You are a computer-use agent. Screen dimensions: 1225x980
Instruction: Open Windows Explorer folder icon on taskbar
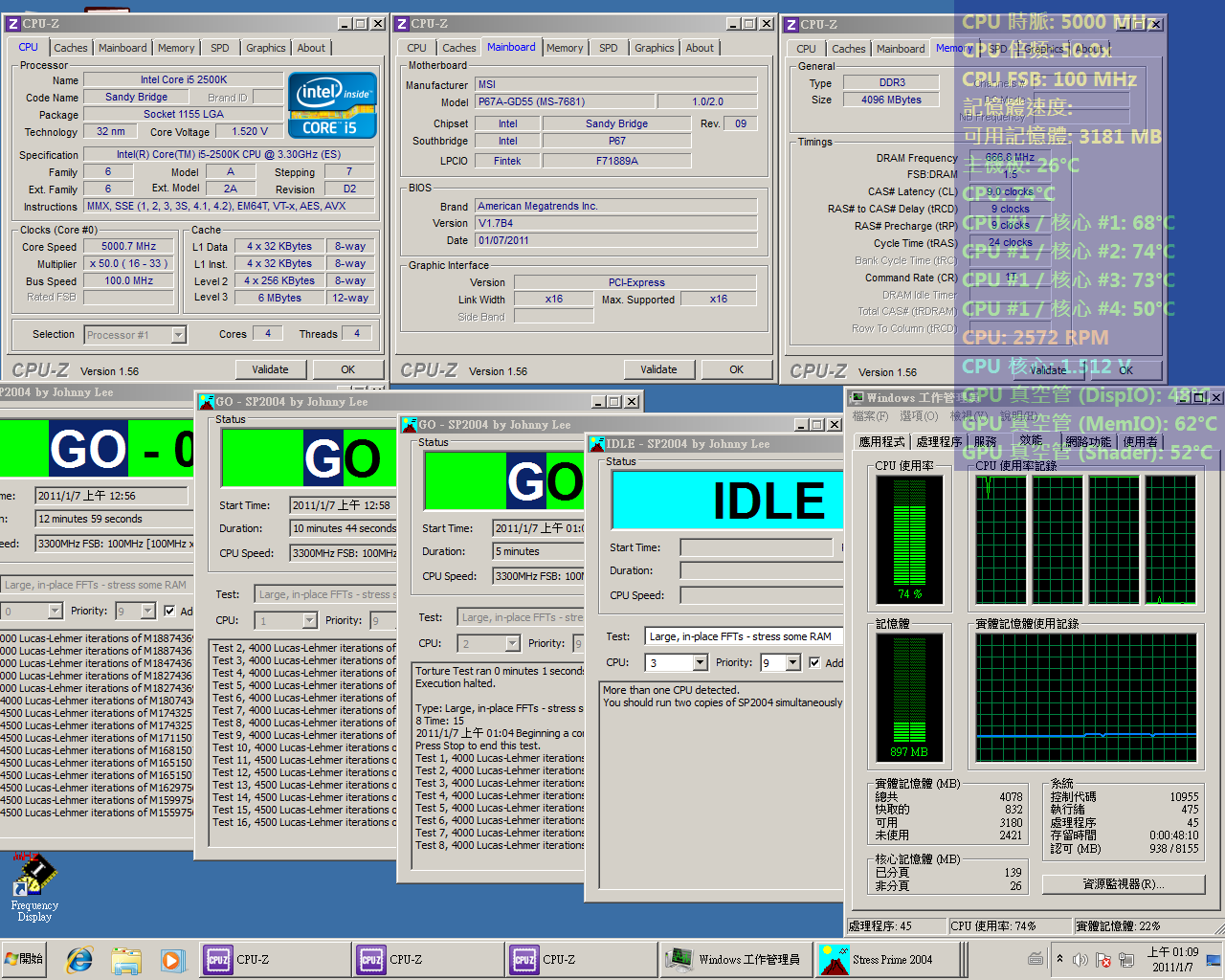pyautogui.click(x=125, y=959)
